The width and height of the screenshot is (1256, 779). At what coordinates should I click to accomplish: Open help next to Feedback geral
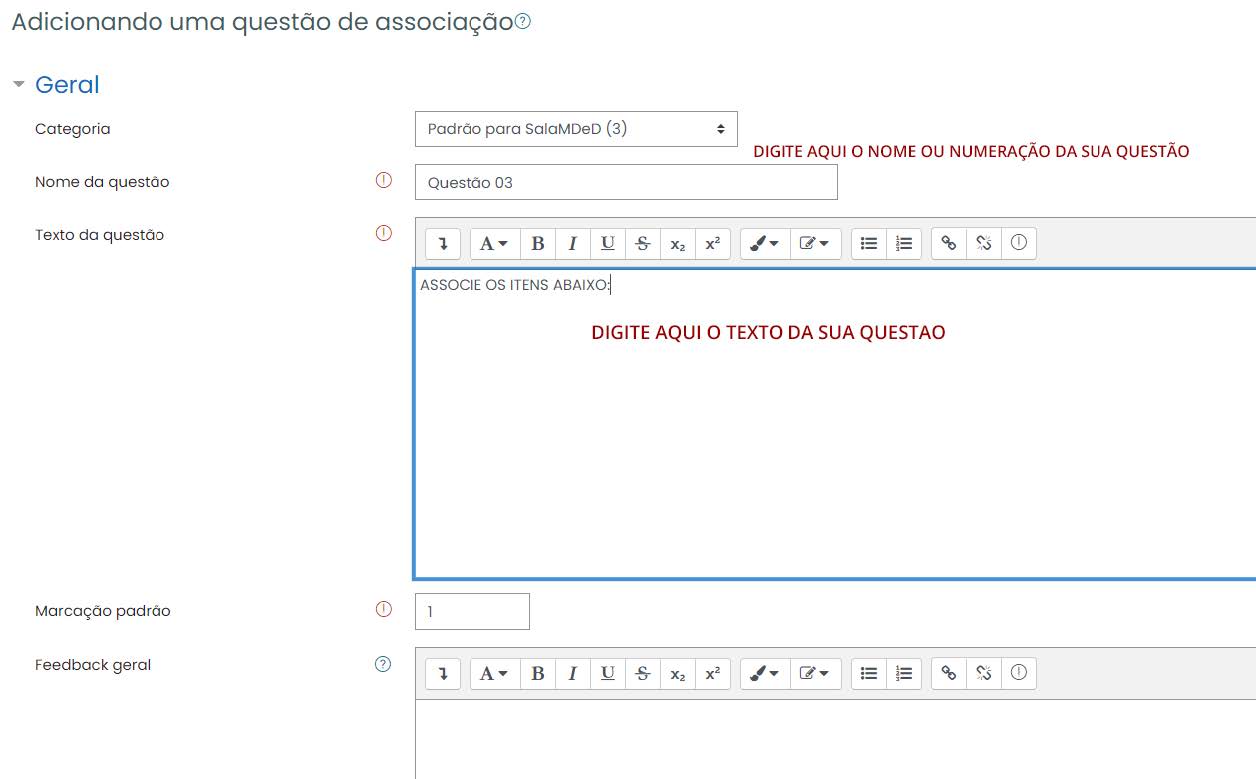(x=383, y=664)
